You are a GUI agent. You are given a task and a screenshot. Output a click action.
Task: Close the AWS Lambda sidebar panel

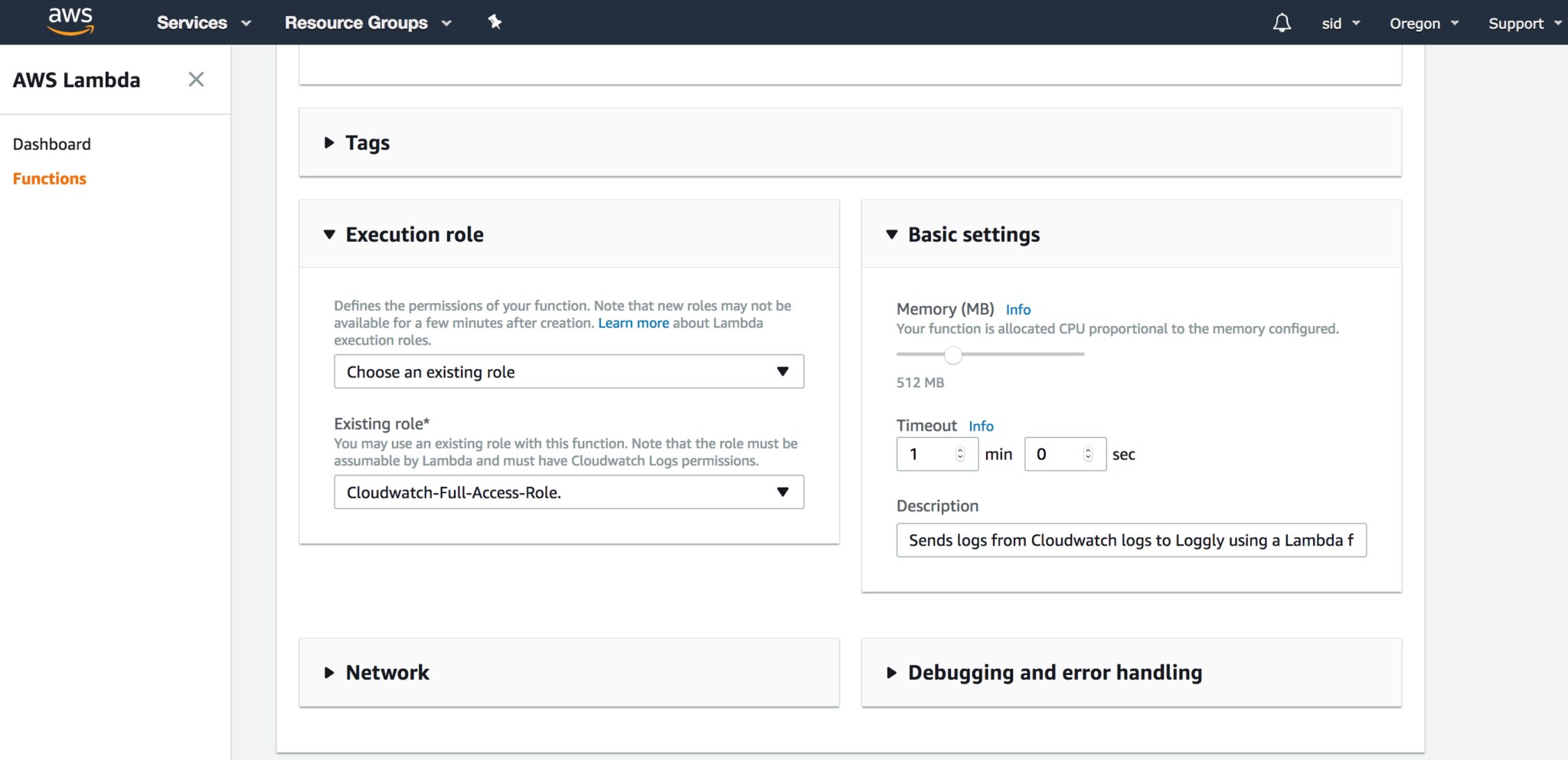(x=196, y=80)
